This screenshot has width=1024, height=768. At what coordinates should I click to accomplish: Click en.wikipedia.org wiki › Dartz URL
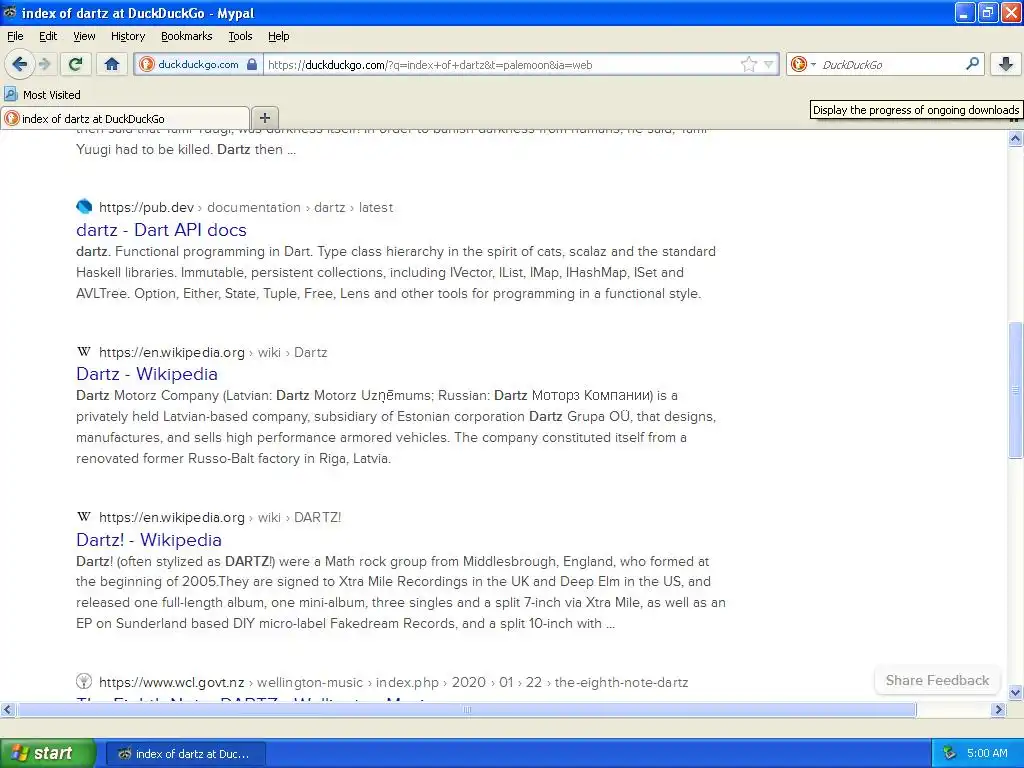(213, 353)
